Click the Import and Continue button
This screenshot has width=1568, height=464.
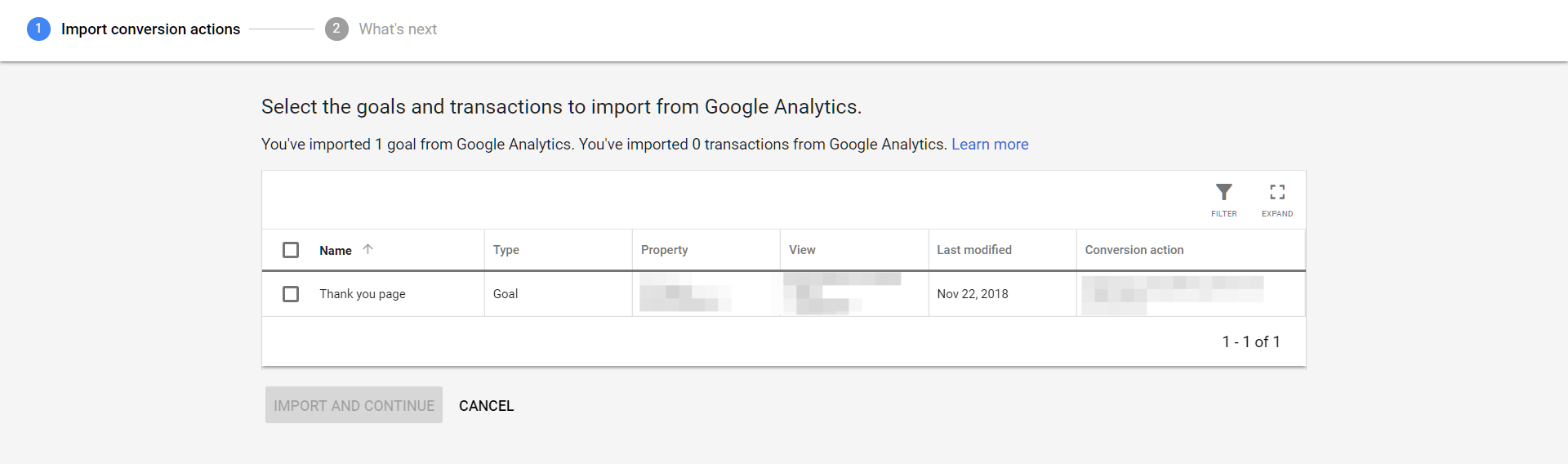[354, 405]
